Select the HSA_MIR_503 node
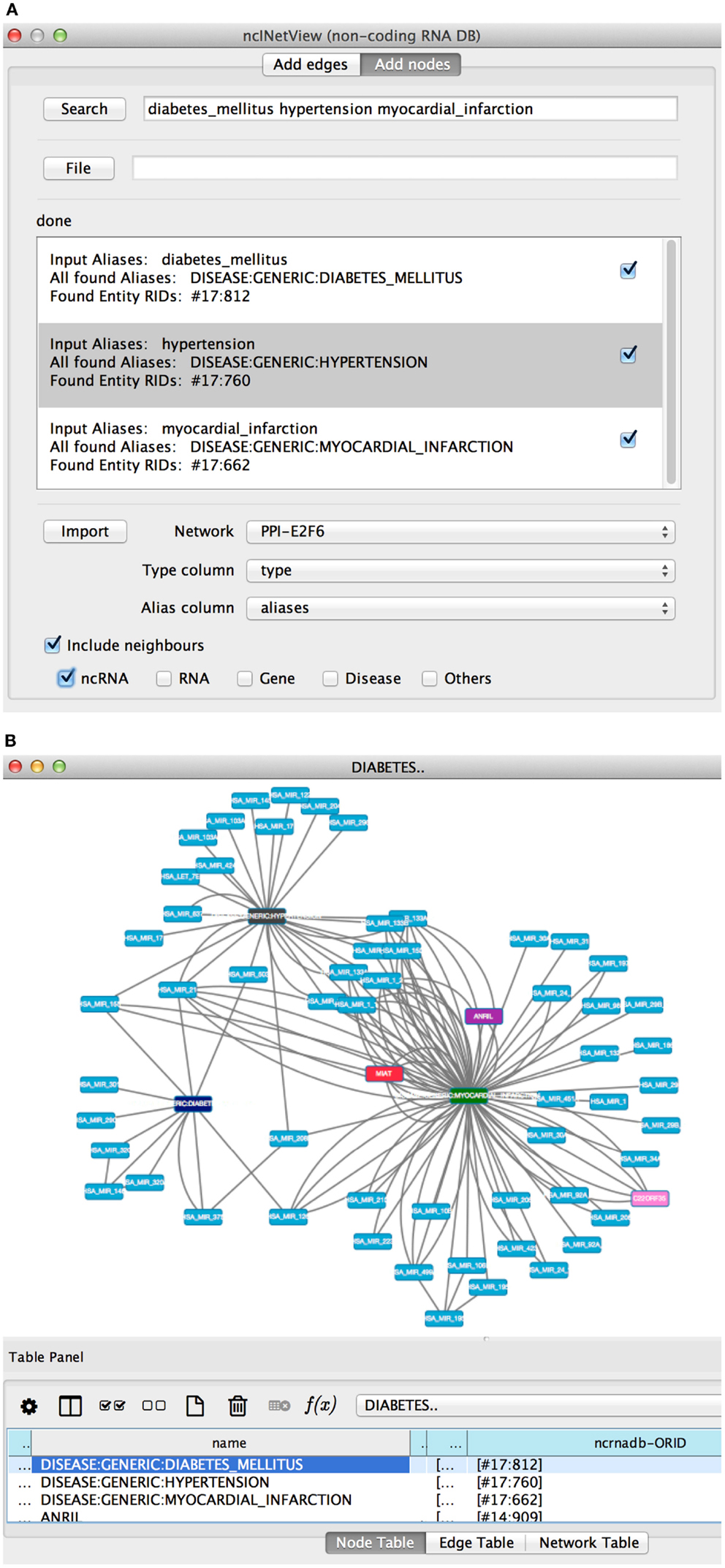Screen dimensions: 725x1568 click(x=248, y=974)
